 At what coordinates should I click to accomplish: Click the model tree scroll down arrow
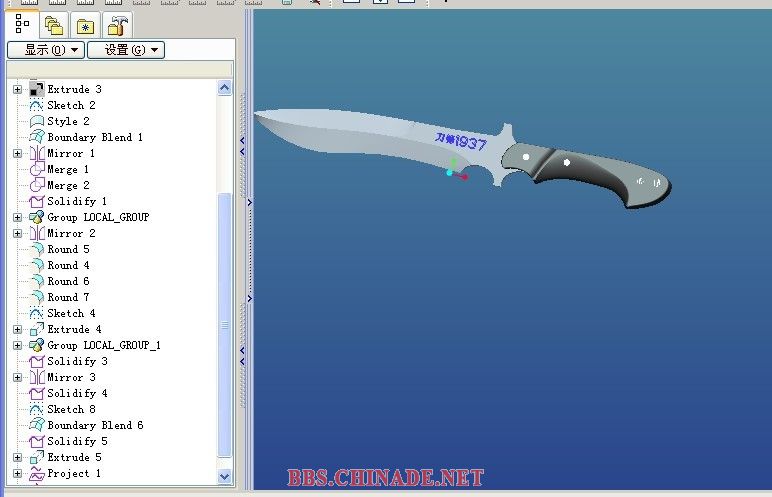point(225,476)
